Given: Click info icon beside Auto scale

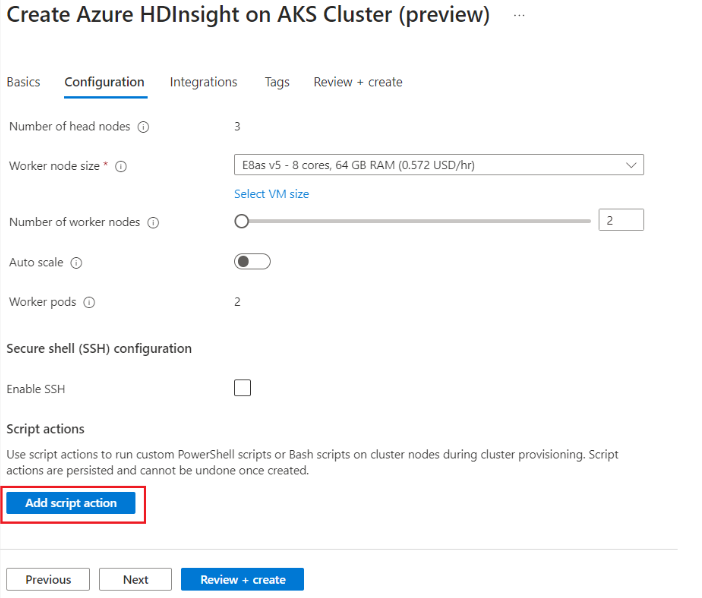Looking at the screenshot, I should click(x=76, y=263).
